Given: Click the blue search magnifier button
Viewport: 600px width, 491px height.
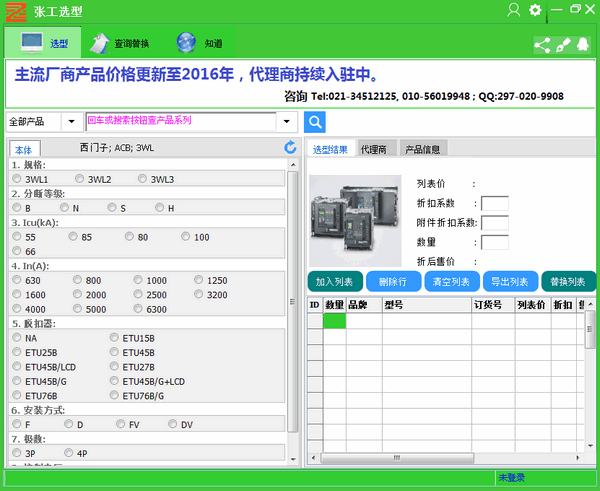Looking at the screenshot, I should [315, 122].
